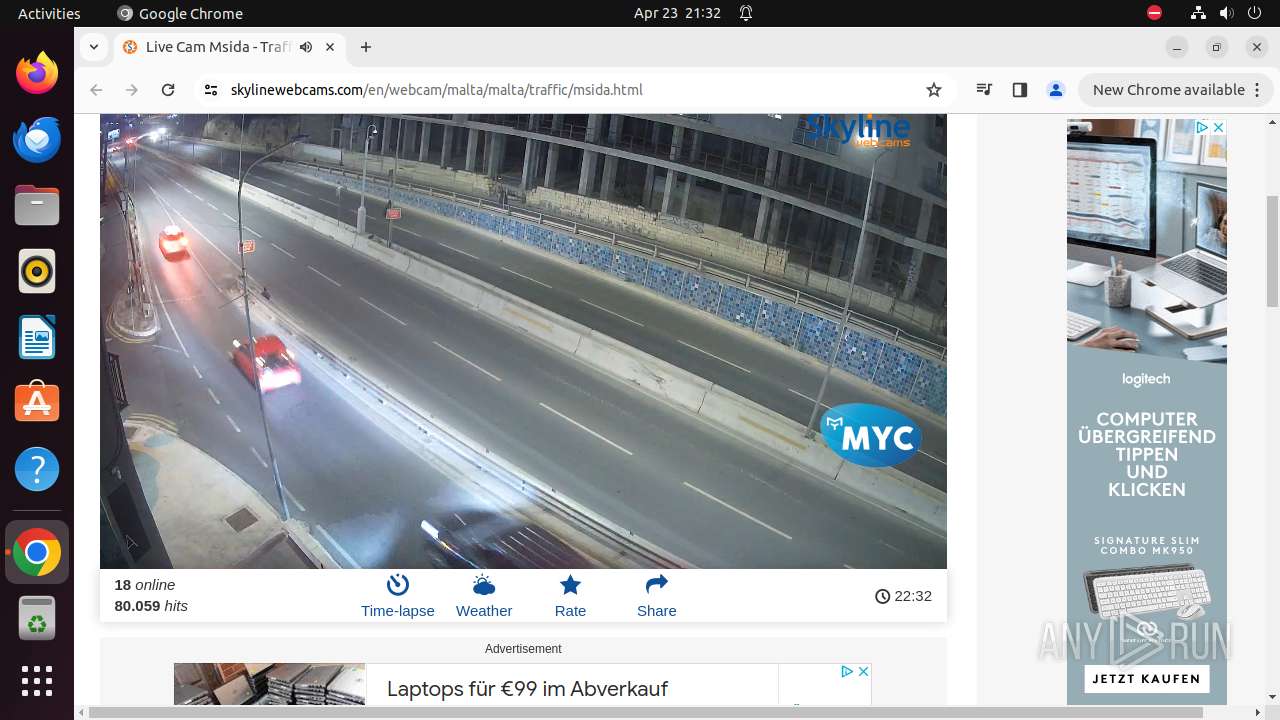
Task: Reload the webcam page
Action: (168, 90)
